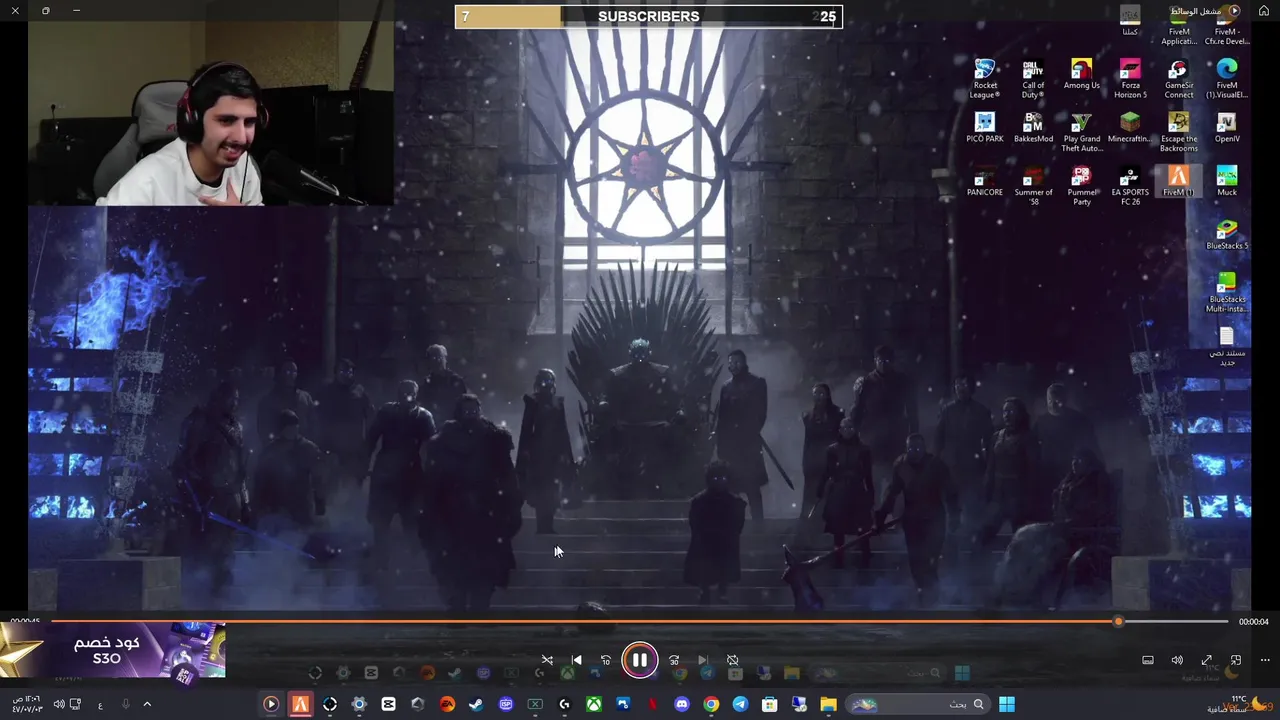Select the new text document file icon

[x=1227, y=347]
